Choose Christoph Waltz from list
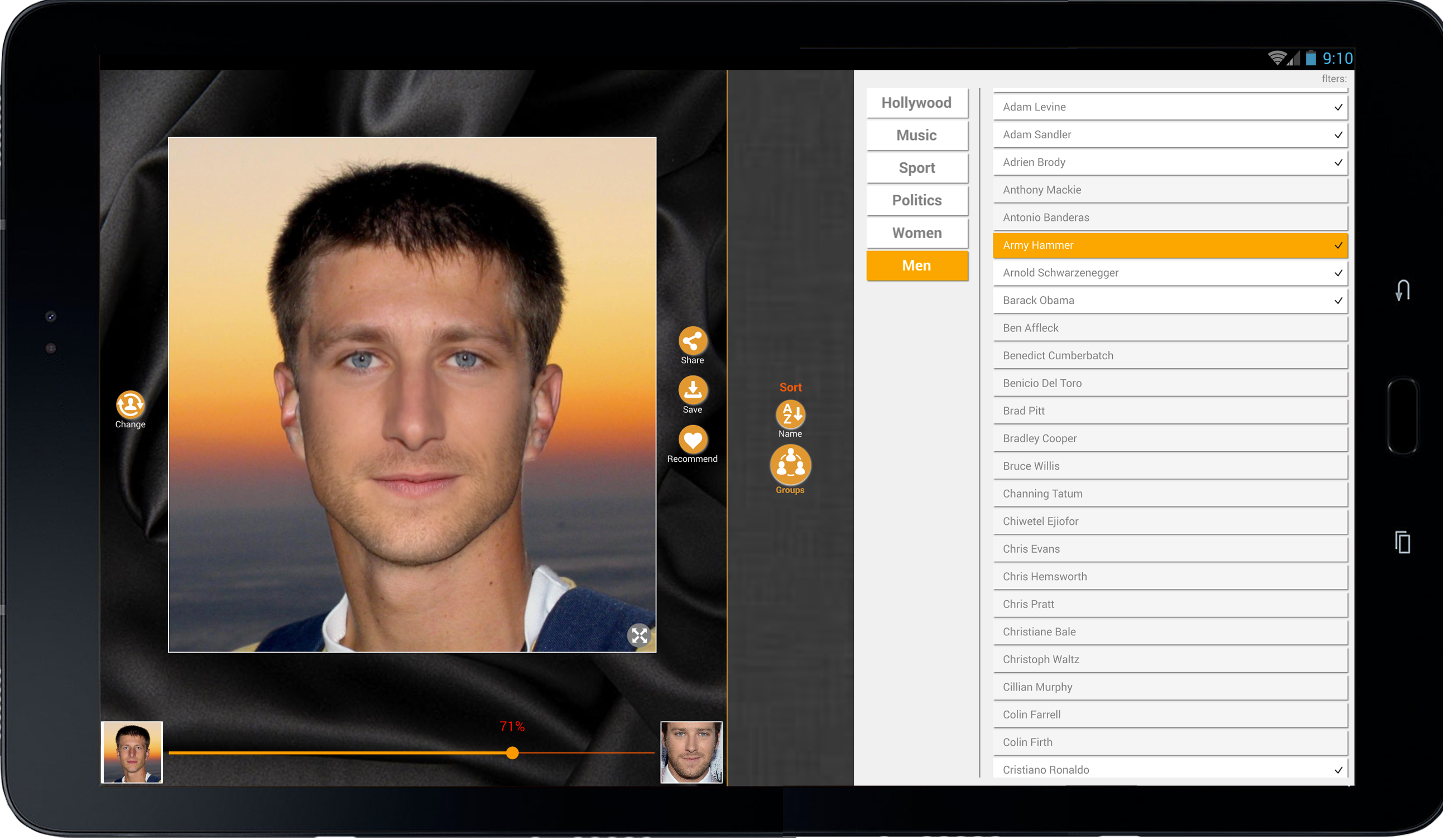The width and height of the screenshot is (1451, 840). (x=1170, y=659)
